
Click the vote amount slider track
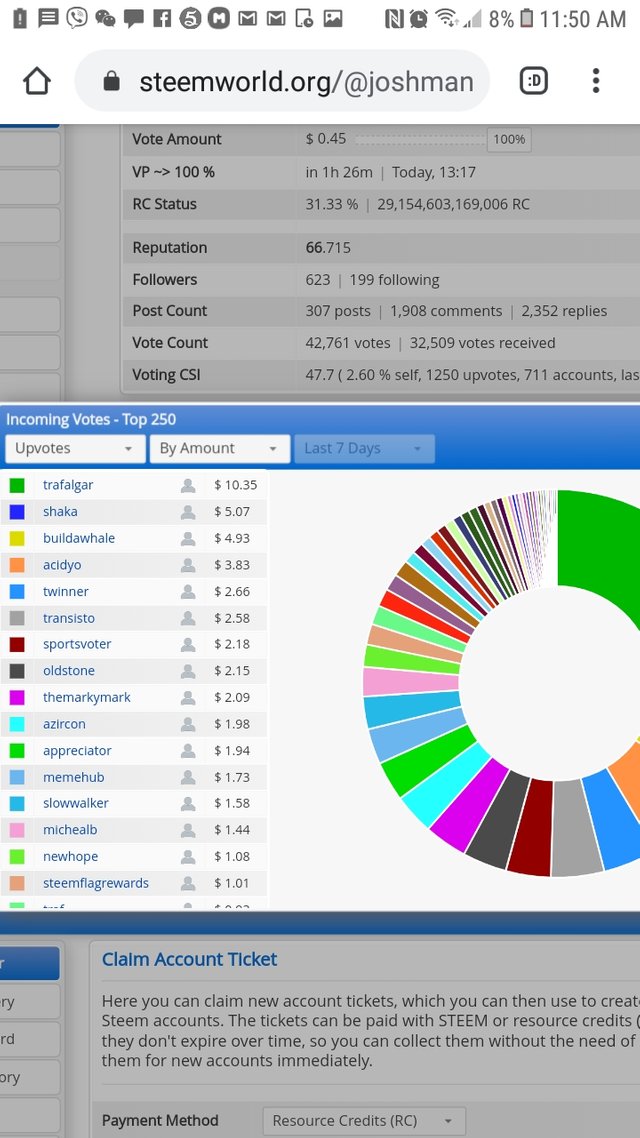pyautogui.click(x=419, y=139)
